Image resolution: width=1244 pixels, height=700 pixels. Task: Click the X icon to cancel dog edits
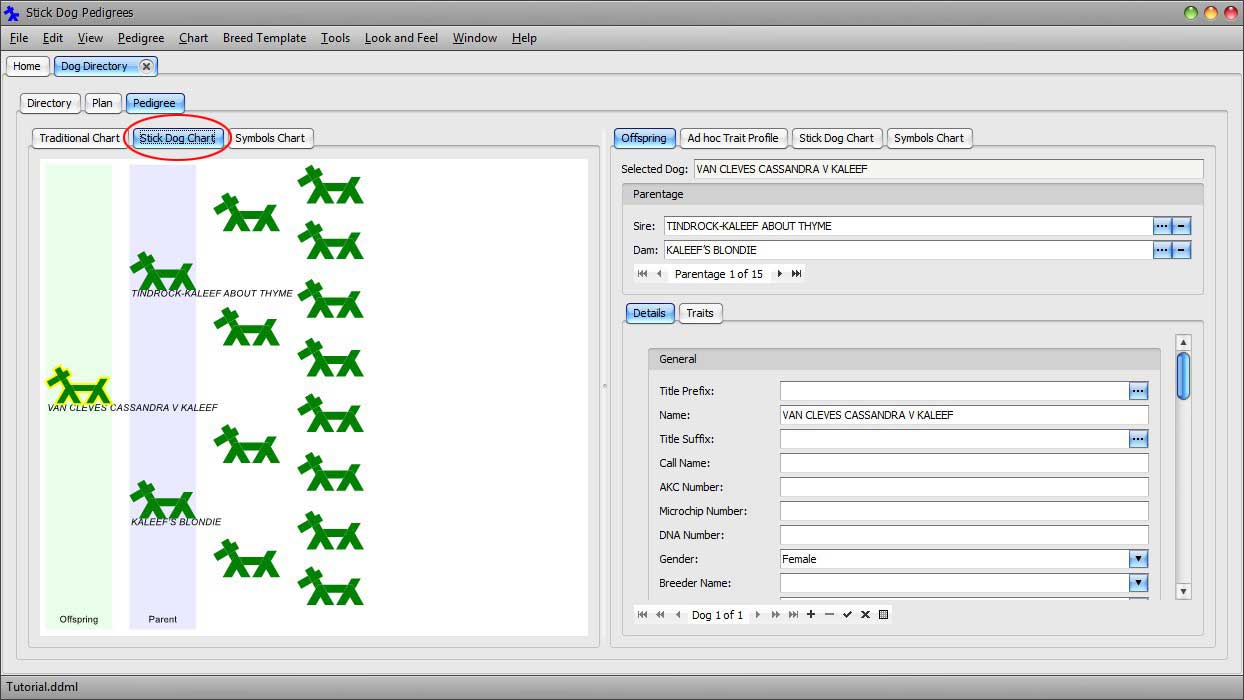pyautogui.click(x=866, y=614)
